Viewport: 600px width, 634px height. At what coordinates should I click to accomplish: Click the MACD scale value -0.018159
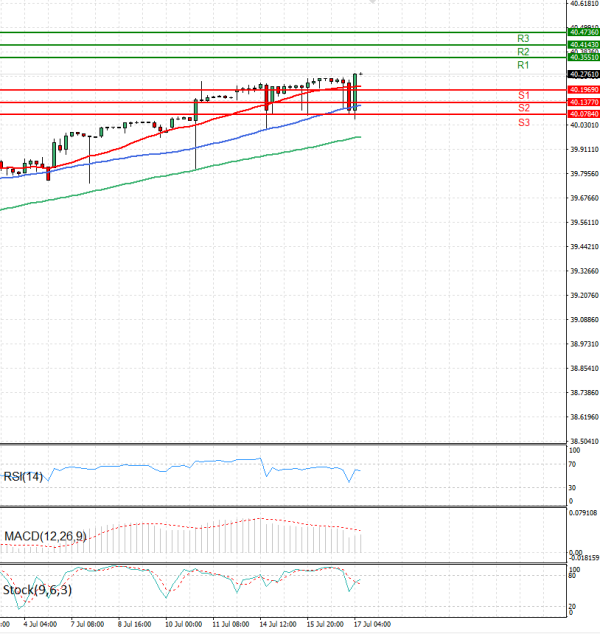pyautogui.click(x=584, y=558)
